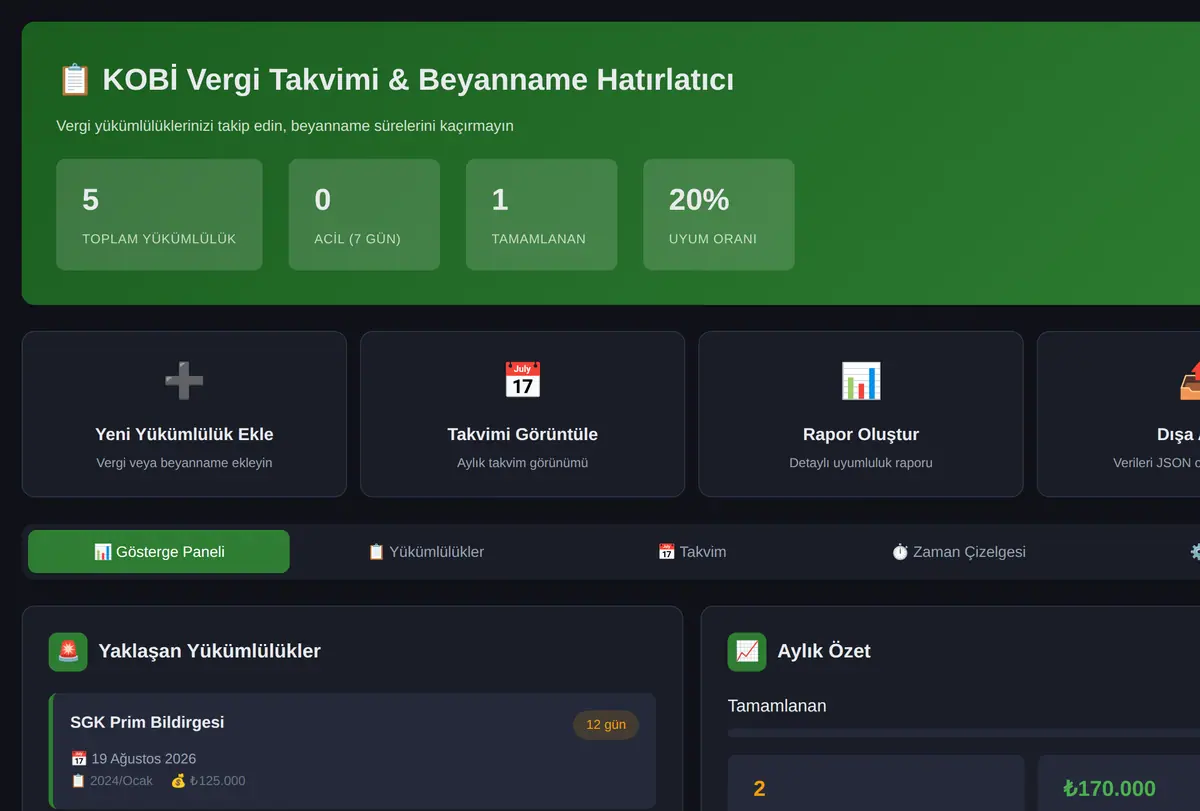Screen dimensions: 1200x811
Task: Click the Tamamlanan label in Aylık Özet
Action: coord(777,706)
